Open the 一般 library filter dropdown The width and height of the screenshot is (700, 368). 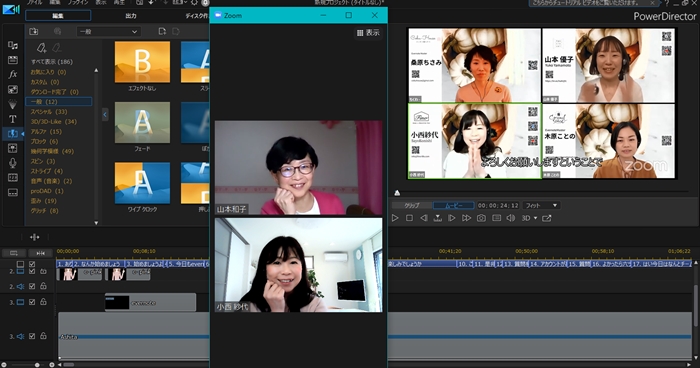pyautogui.click(x=108, y=31)
